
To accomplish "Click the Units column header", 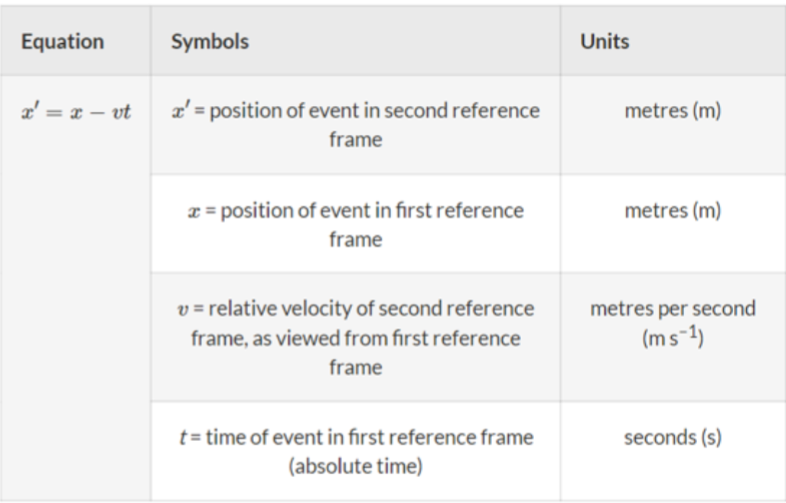I will tap(604, 42).
